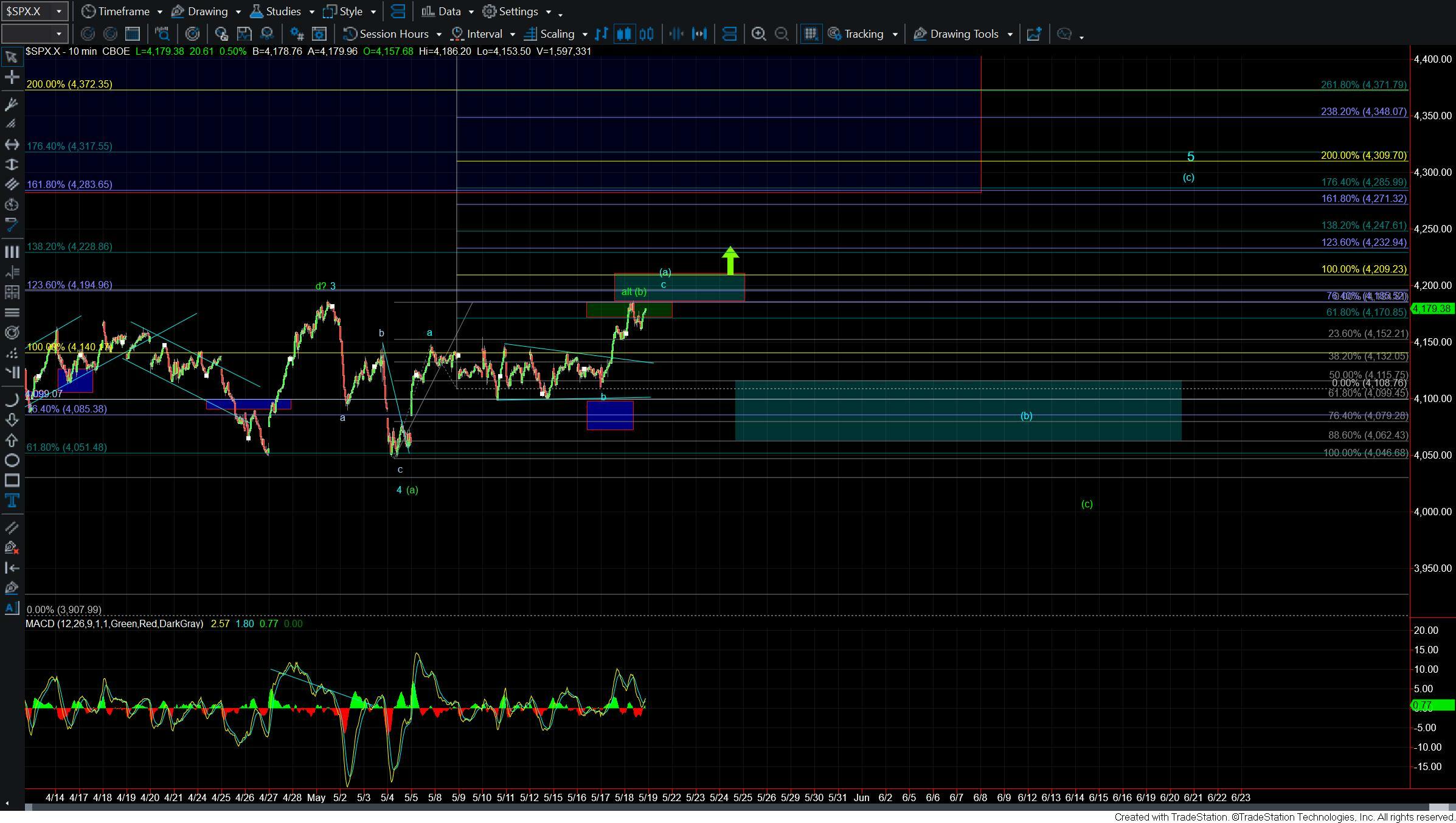Image resolution: width=1456 pixels, height=823 pixels.
Task: Choose the horizontal extension arrows drawing tool
Action: point(11,144)
